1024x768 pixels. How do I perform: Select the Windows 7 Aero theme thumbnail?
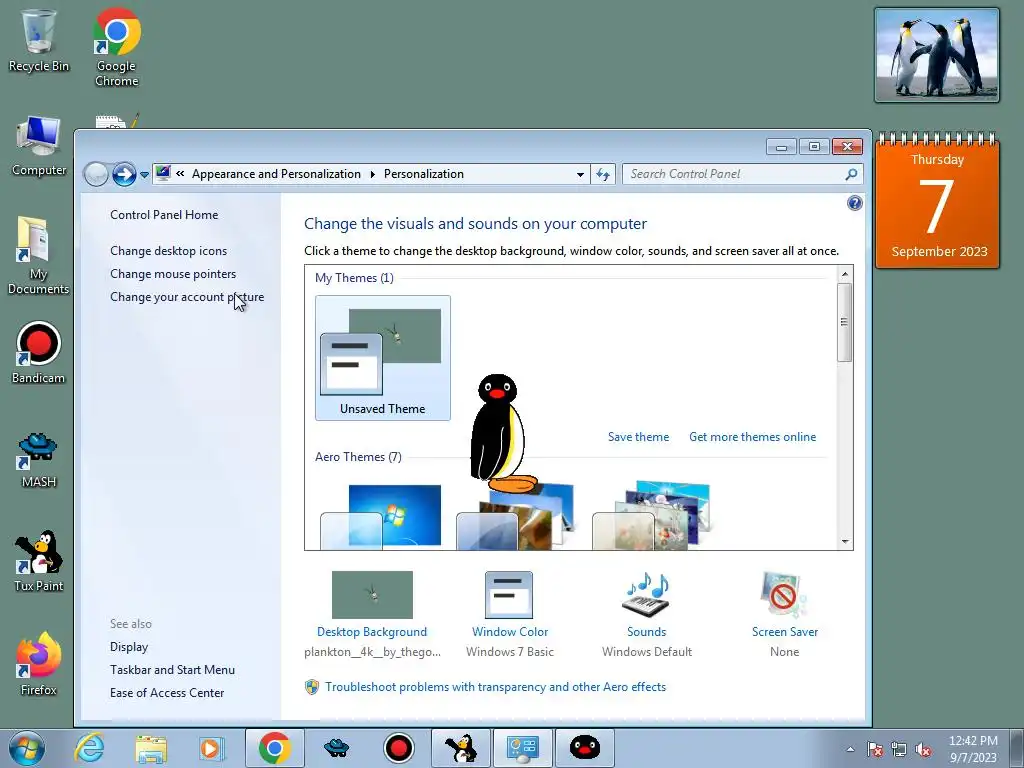[382, 516]
